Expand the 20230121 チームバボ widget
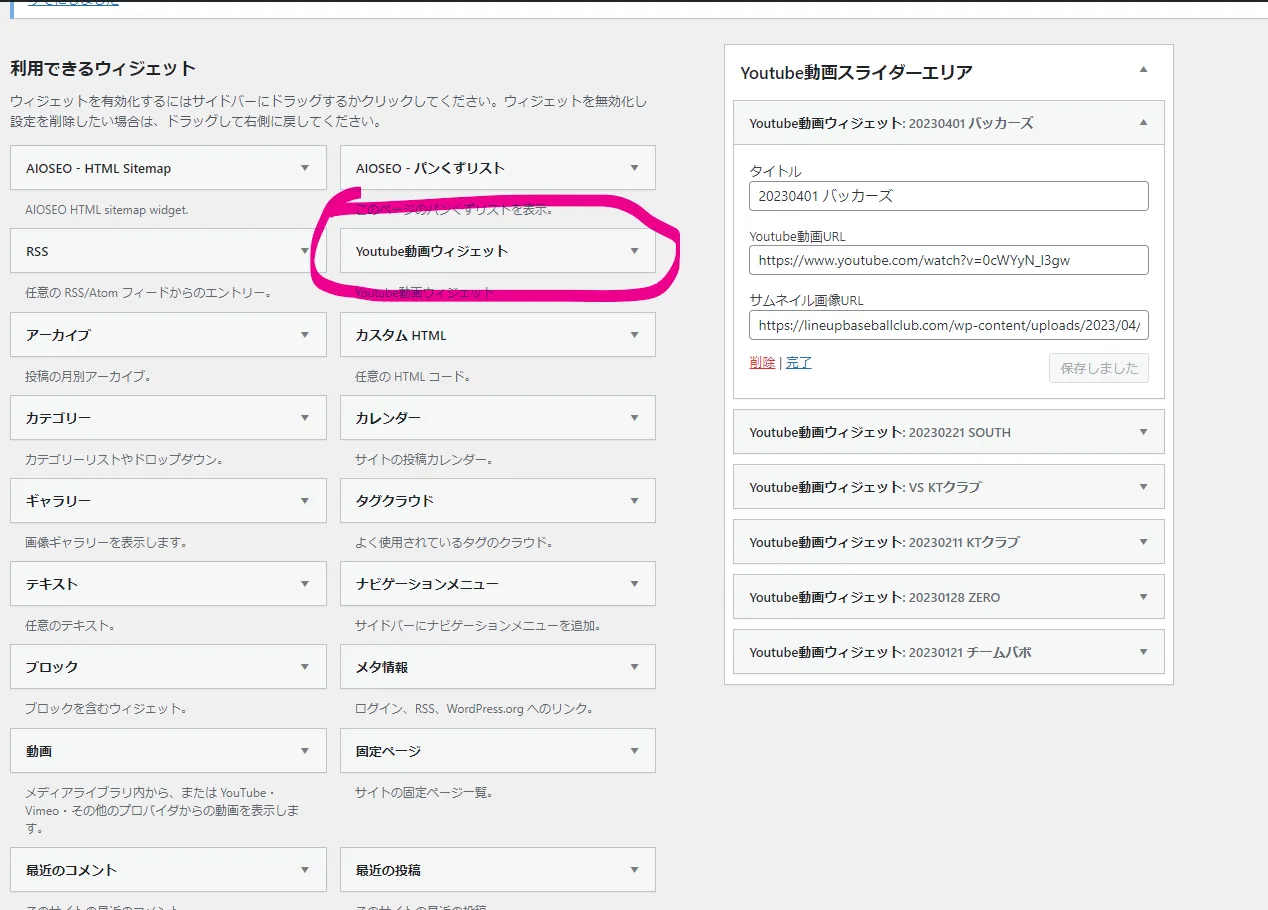The image size is (1268, 910). (1144, 652)
